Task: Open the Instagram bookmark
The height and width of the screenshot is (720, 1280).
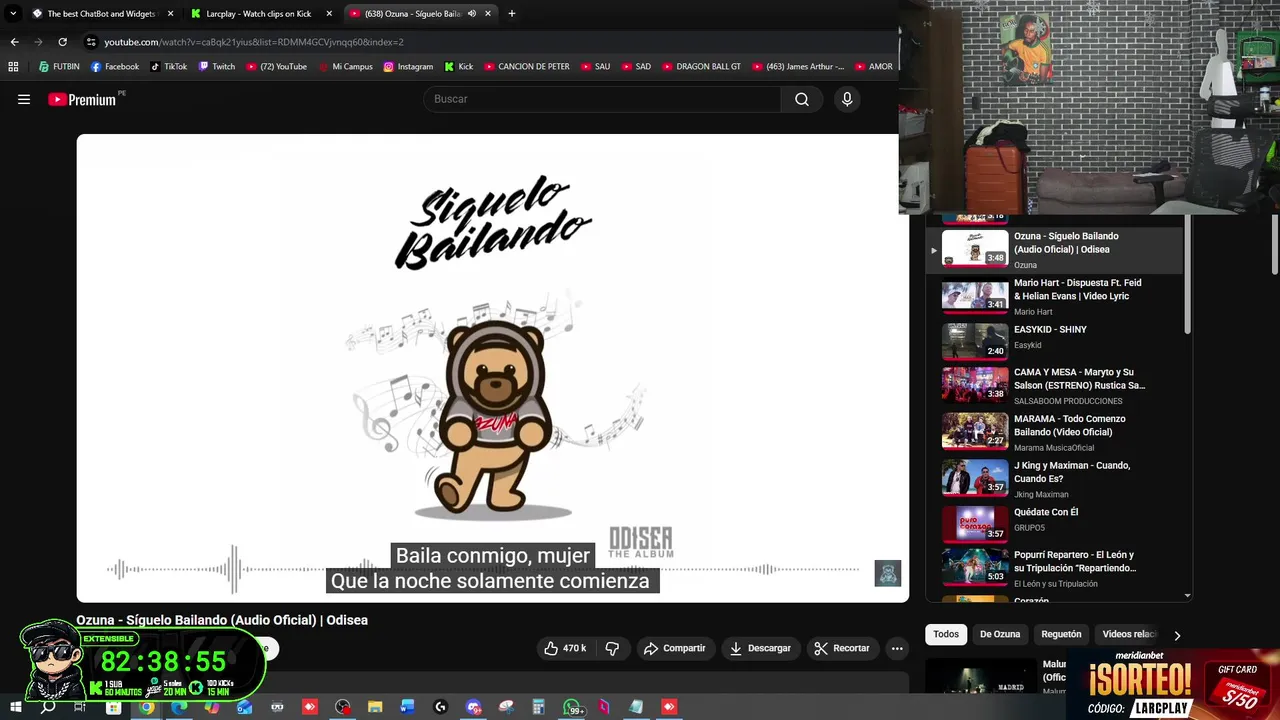Action: [408, 67]
